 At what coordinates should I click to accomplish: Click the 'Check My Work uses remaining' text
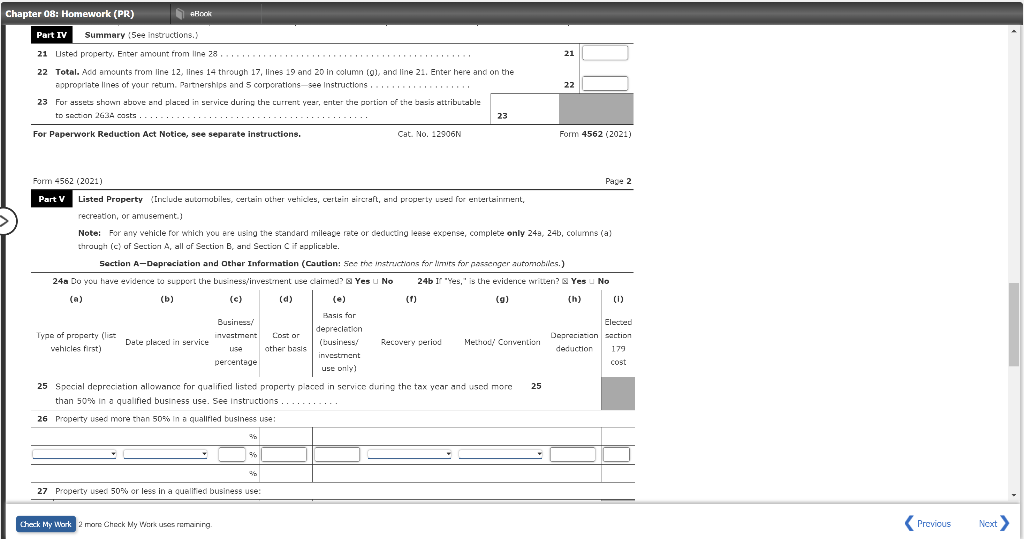point(145,524)
